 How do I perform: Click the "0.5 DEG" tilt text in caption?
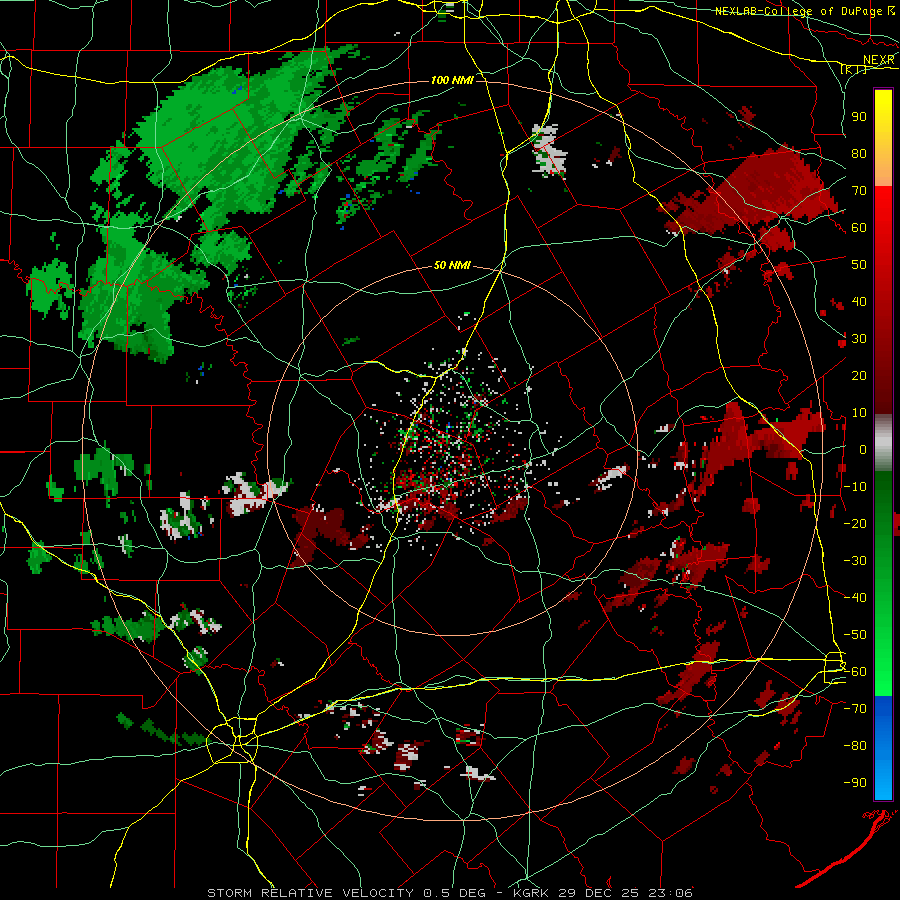click(x=455, y=893)
